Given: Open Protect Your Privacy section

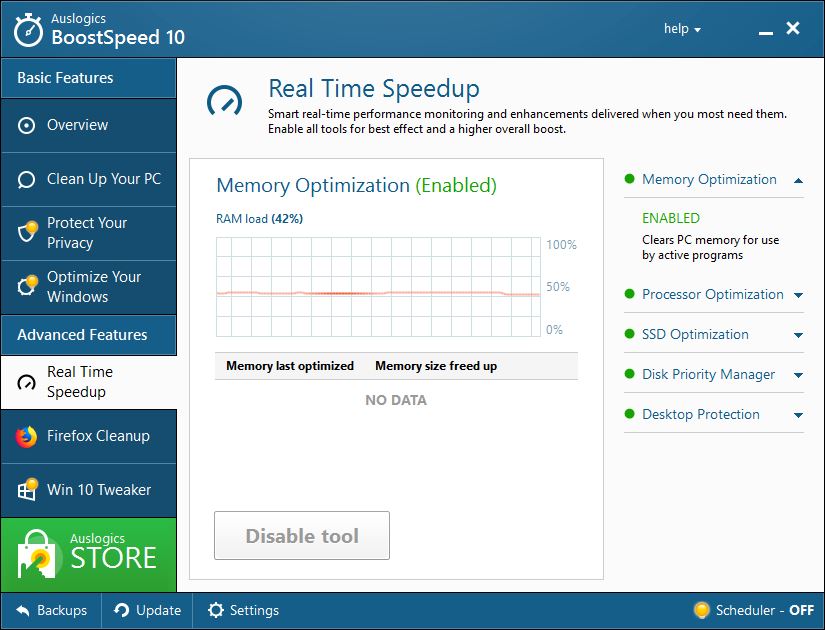Looking at the screenshot, I should 88,233.
